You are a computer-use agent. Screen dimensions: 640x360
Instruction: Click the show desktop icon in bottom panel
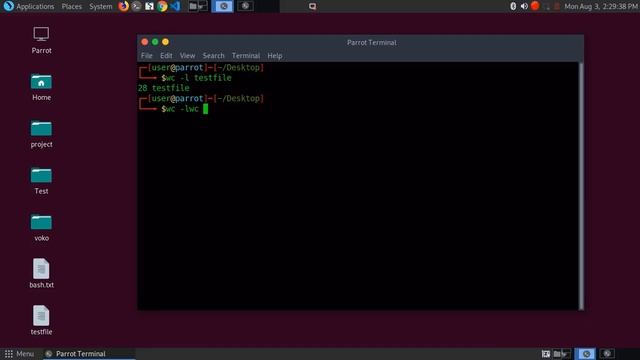pyautogui.click(x=546, y=354)
